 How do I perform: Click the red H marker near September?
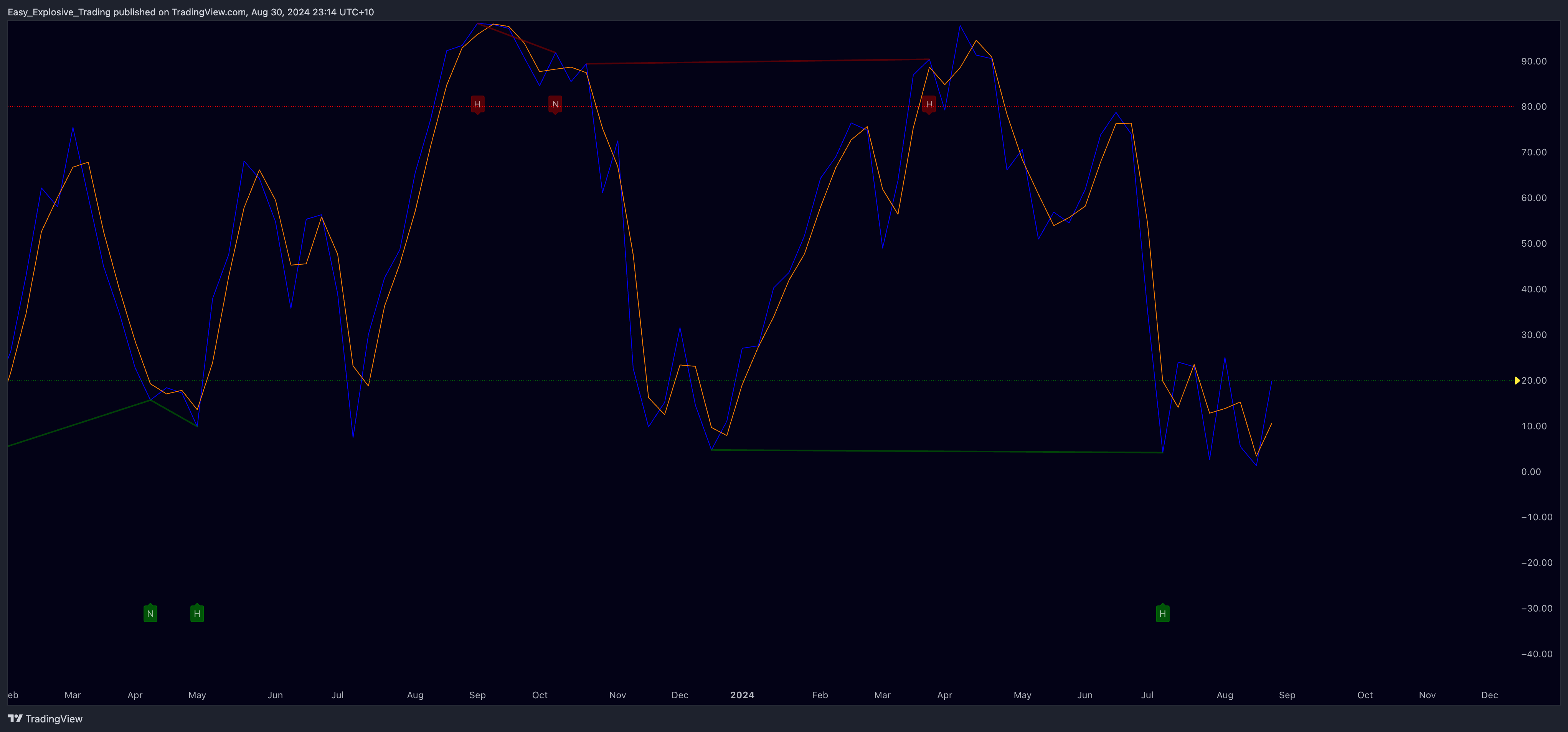(x=477, y=105)
